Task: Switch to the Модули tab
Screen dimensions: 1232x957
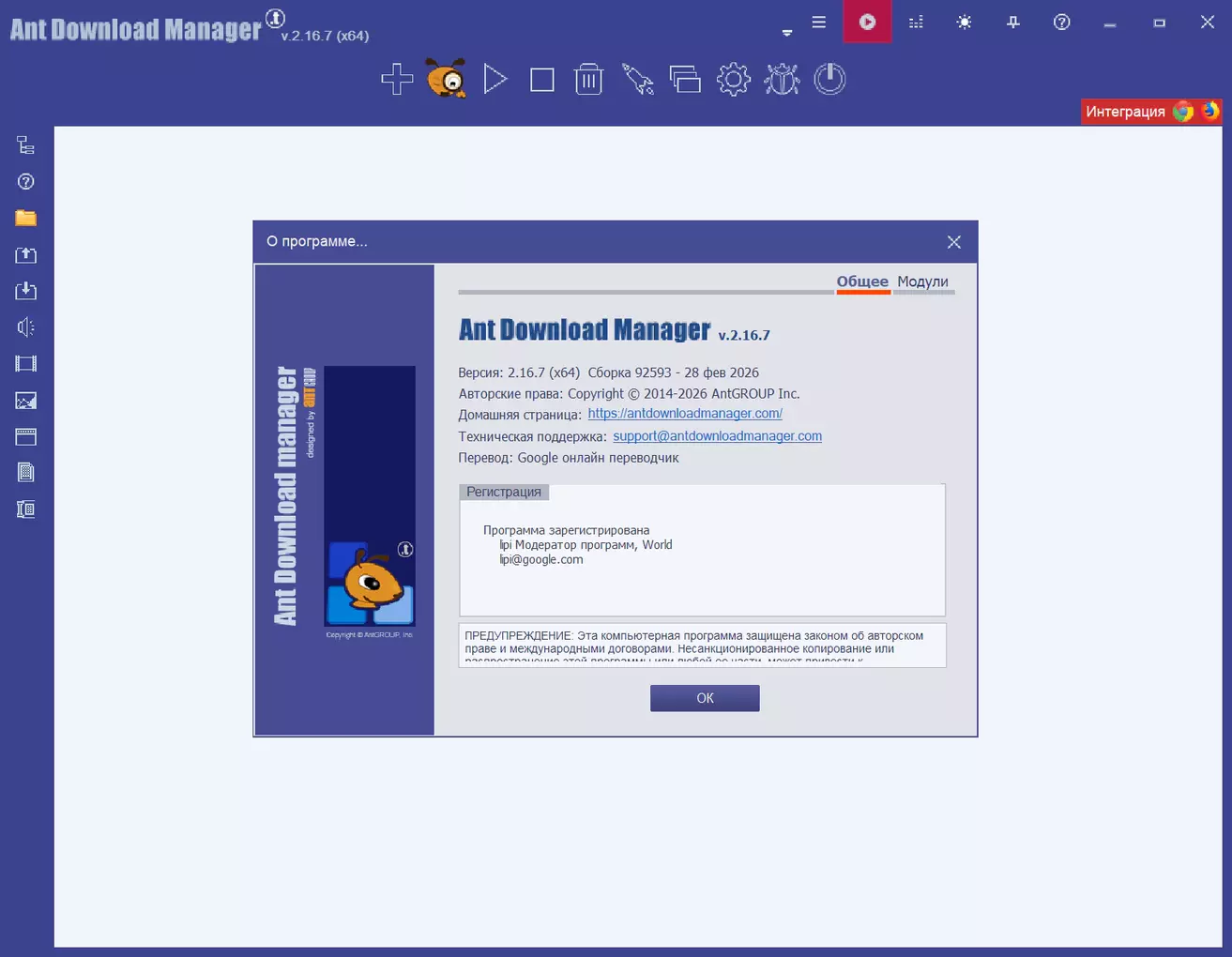Action: click(x=922, y=281)
